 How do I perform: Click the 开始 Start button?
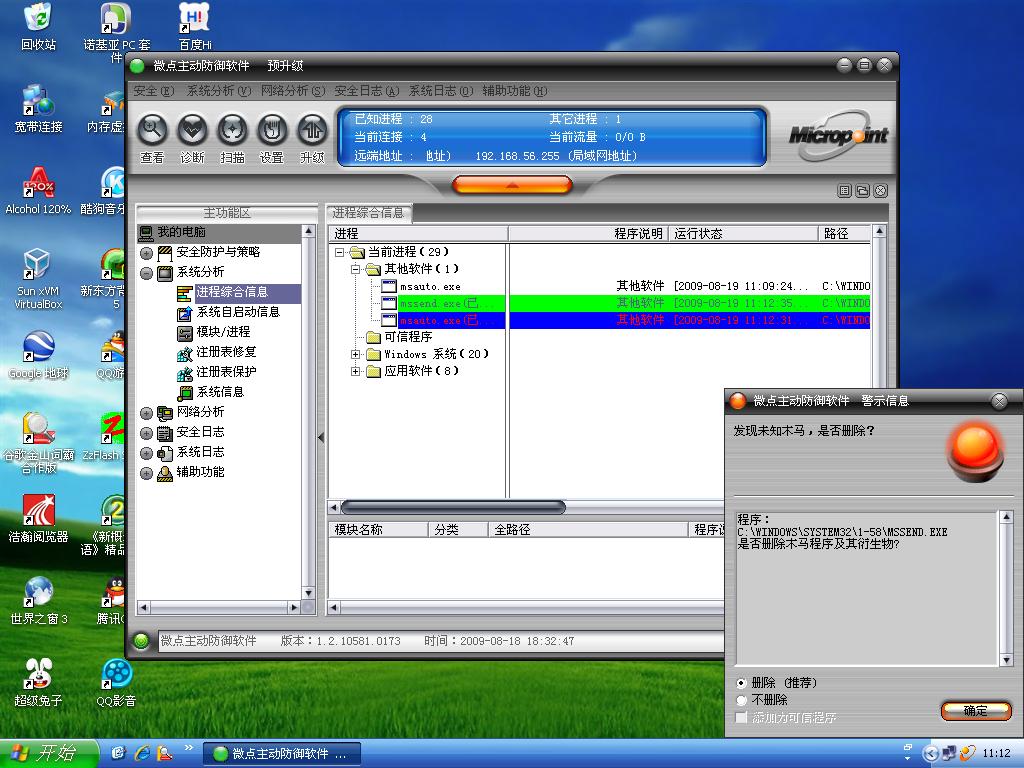[x=49, y=753]
